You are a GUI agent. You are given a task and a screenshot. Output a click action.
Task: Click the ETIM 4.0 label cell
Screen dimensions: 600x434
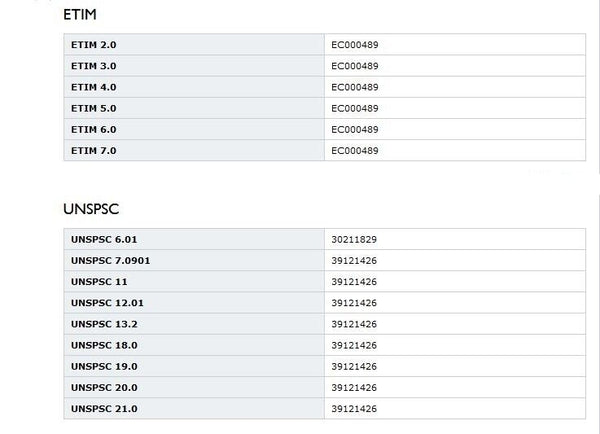[x=94, y=87]
